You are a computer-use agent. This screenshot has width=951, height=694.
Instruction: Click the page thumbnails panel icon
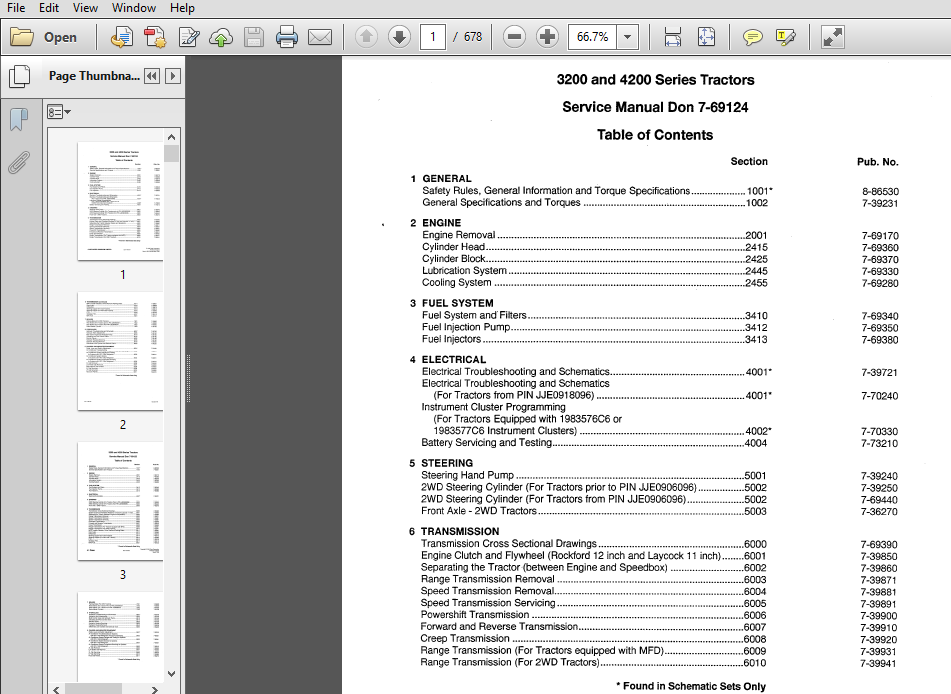pyautogui.click(x=19, y=76)
